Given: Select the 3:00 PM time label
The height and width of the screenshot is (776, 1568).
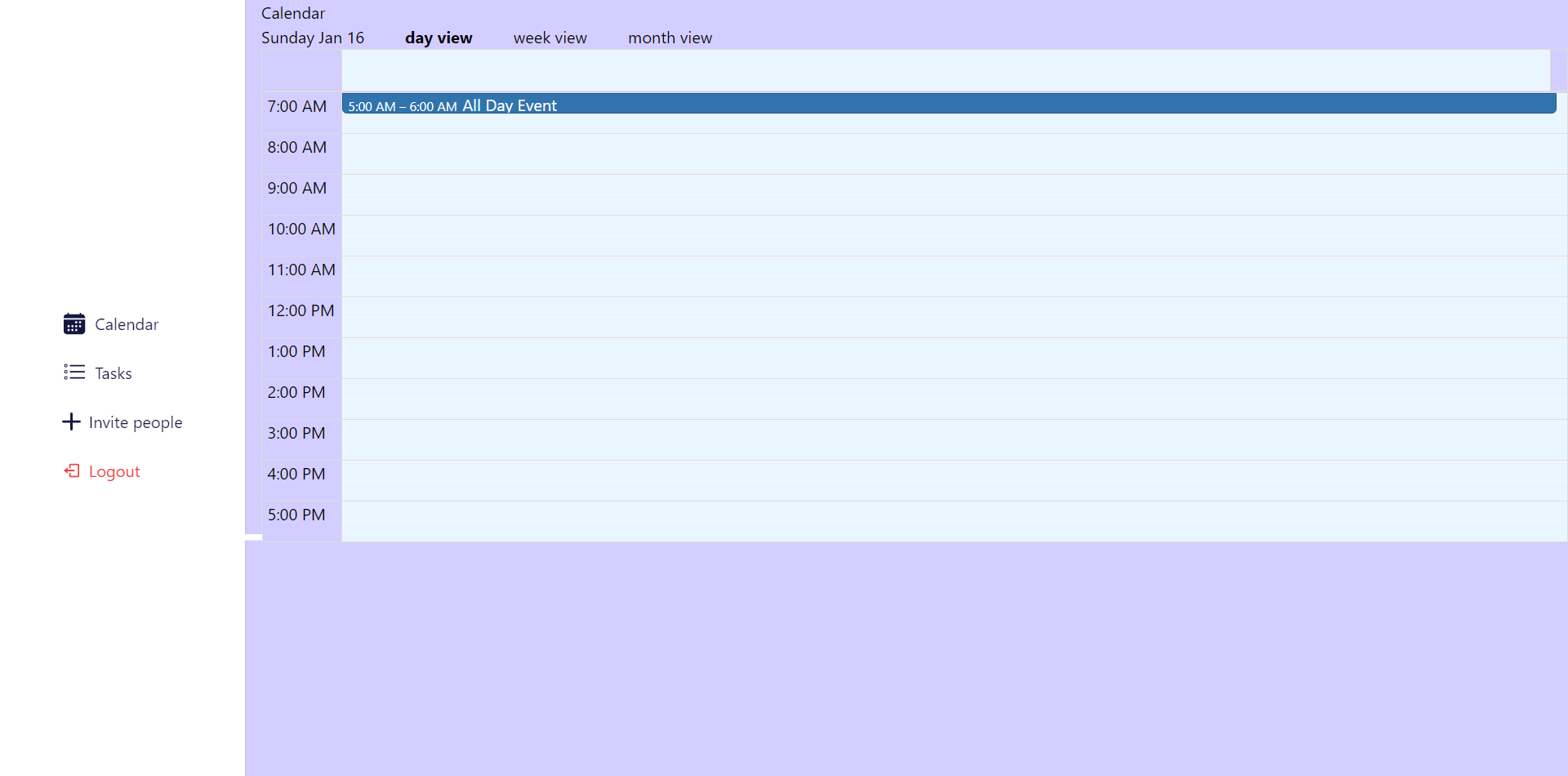Looking at the screenshot, I should 296,433.
